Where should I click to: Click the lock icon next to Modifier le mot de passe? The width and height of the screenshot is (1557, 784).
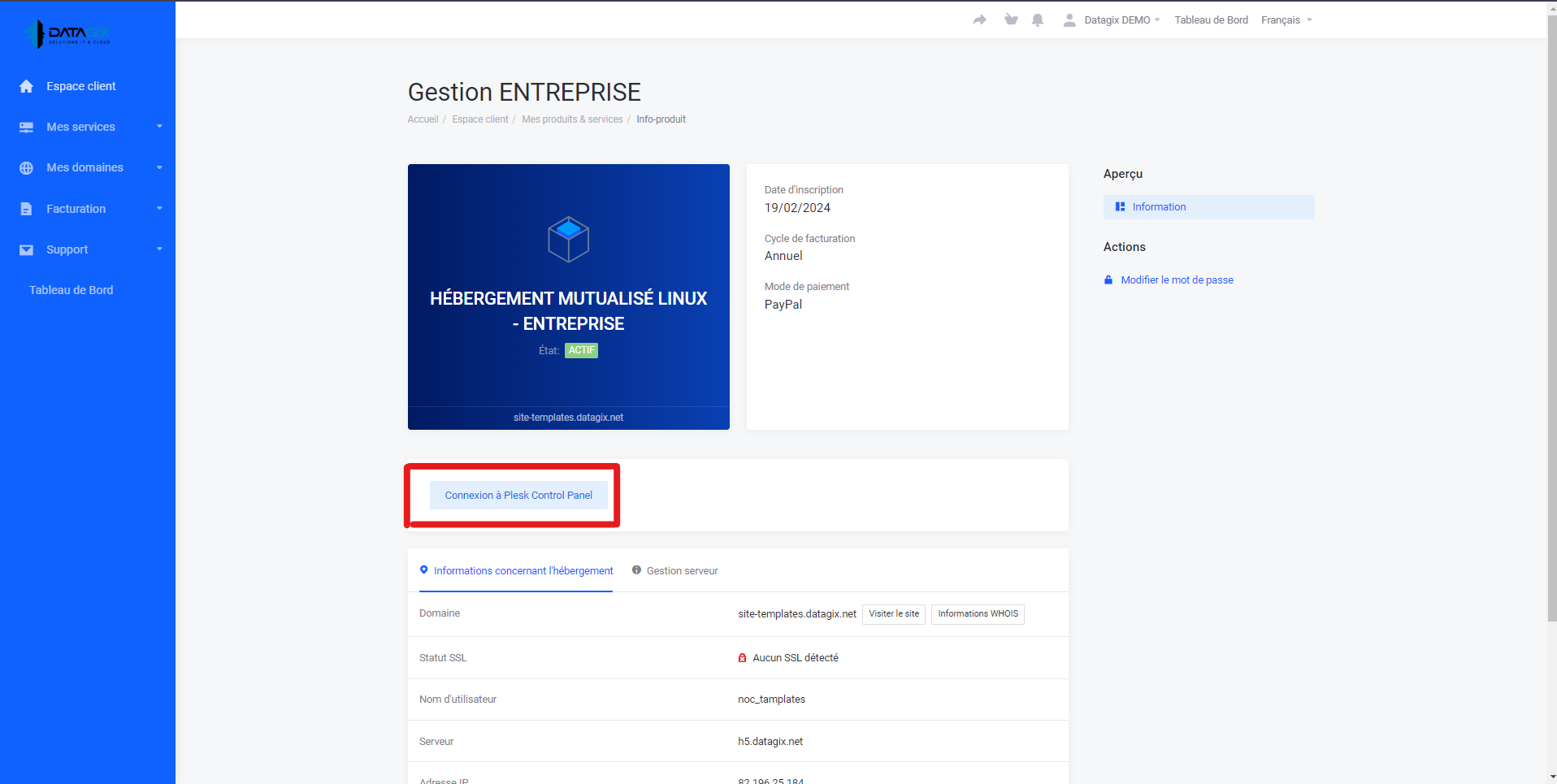click(x=1108, y=279)
